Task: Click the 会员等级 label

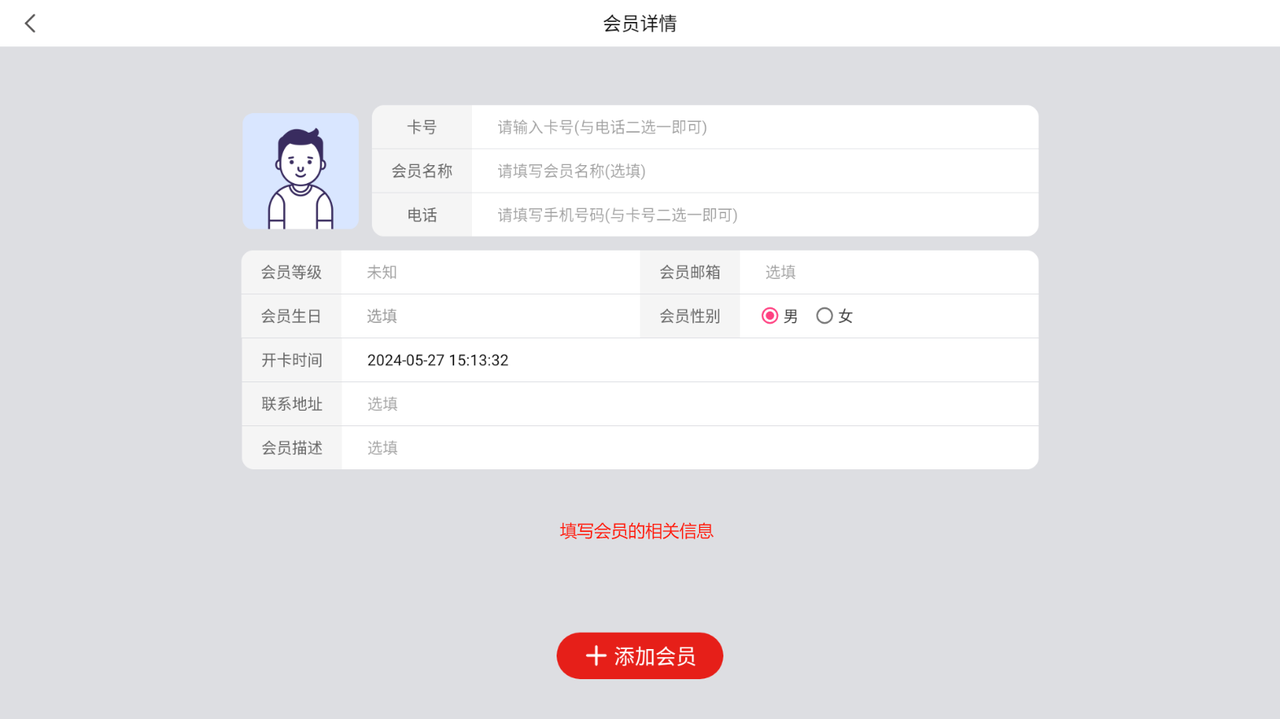Action: tap(292, 272)
